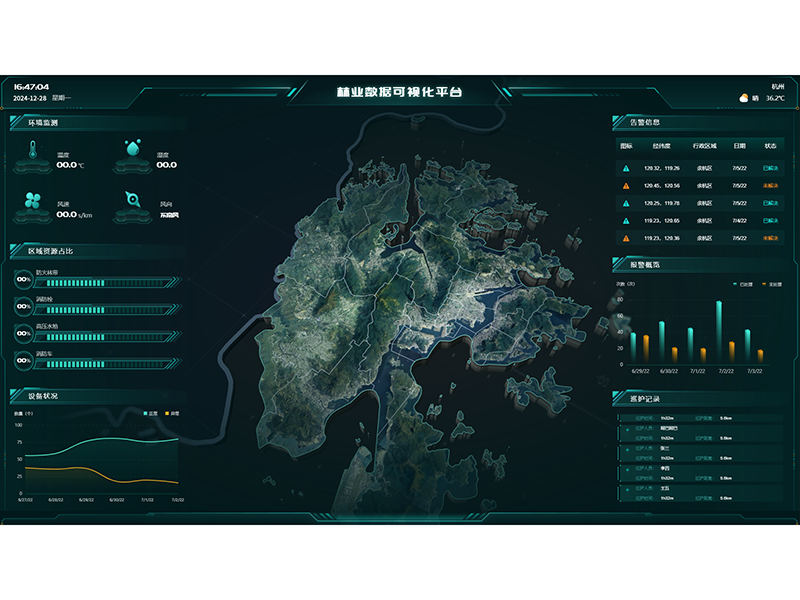Click the orange warning triangle for 119.23, 120.36

626,238
